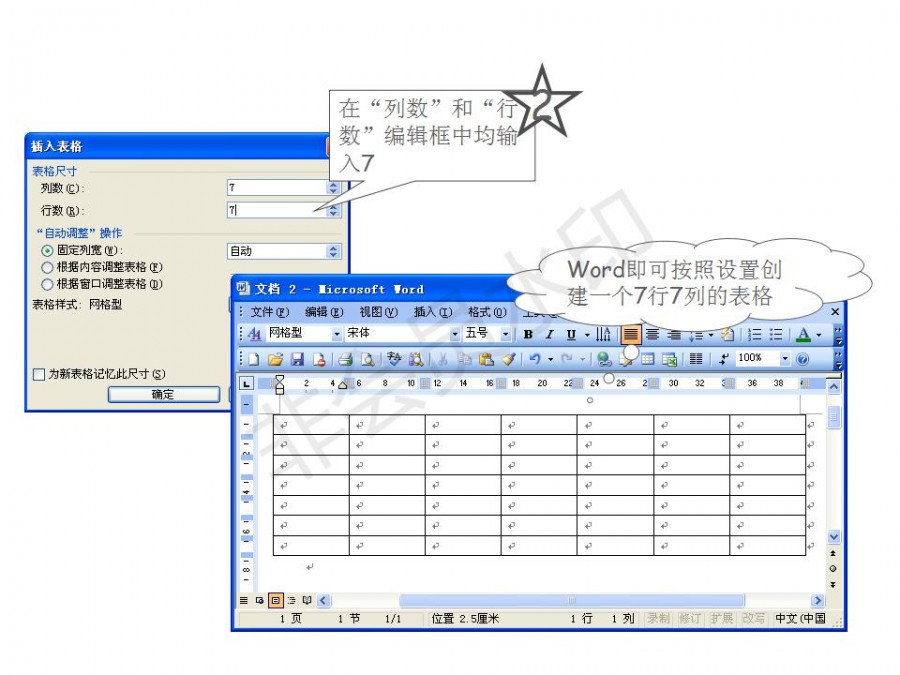Click the 行数 input field

(276, 211)
